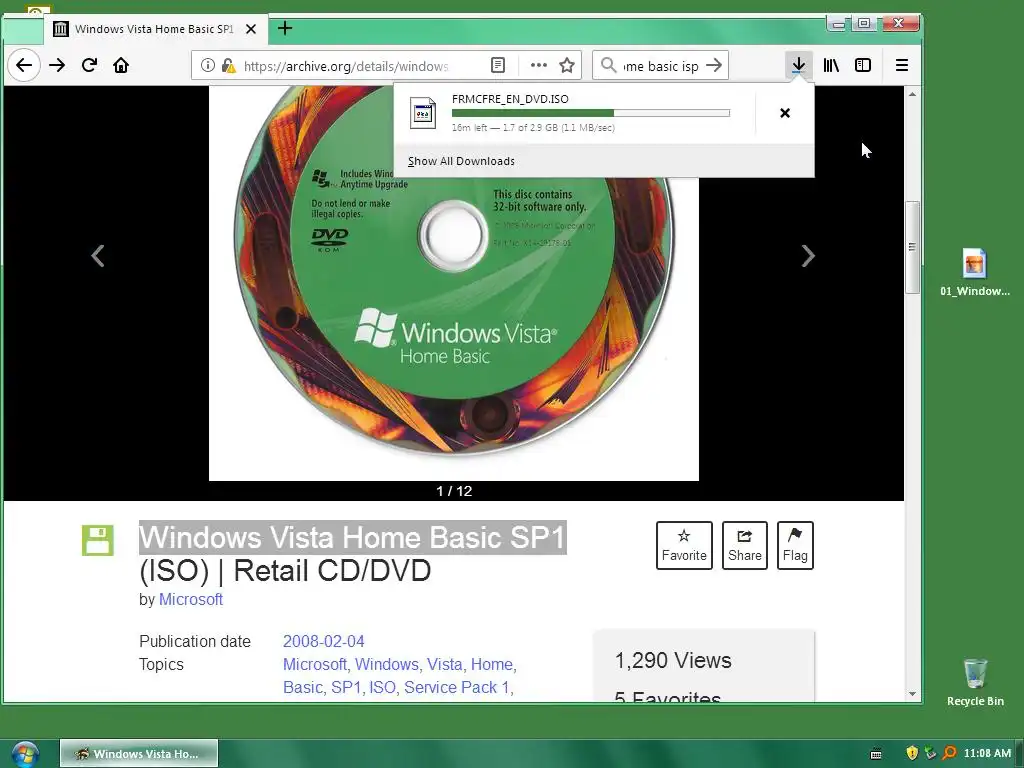Click the orange magnifier tray icon
Image resolution: width=1024 pixels, height=768 pixels.
pos(950,754)
